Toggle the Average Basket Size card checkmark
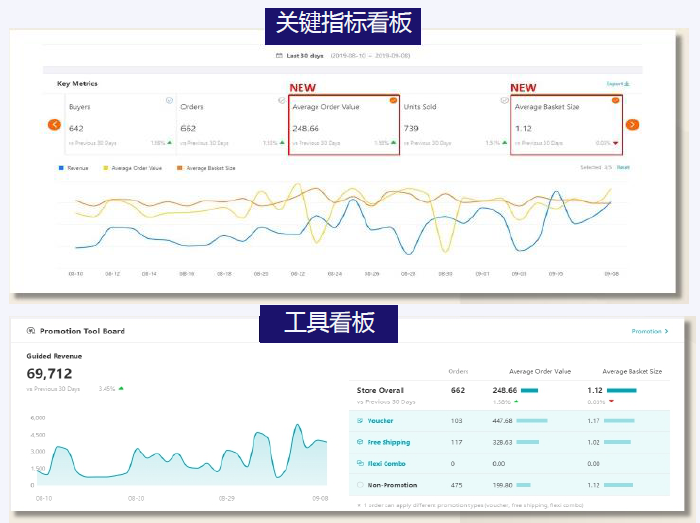 click(x=615, y=100)
